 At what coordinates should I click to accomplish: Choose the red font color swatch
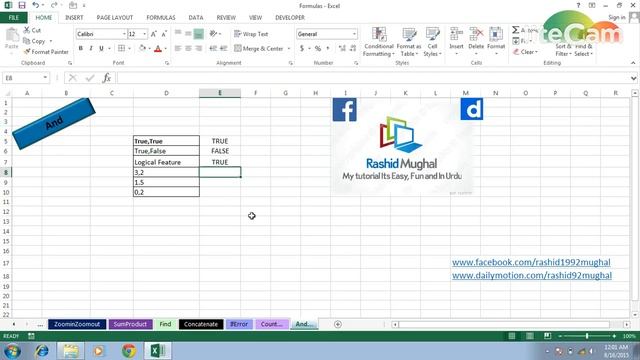click(x=158, y=49)
